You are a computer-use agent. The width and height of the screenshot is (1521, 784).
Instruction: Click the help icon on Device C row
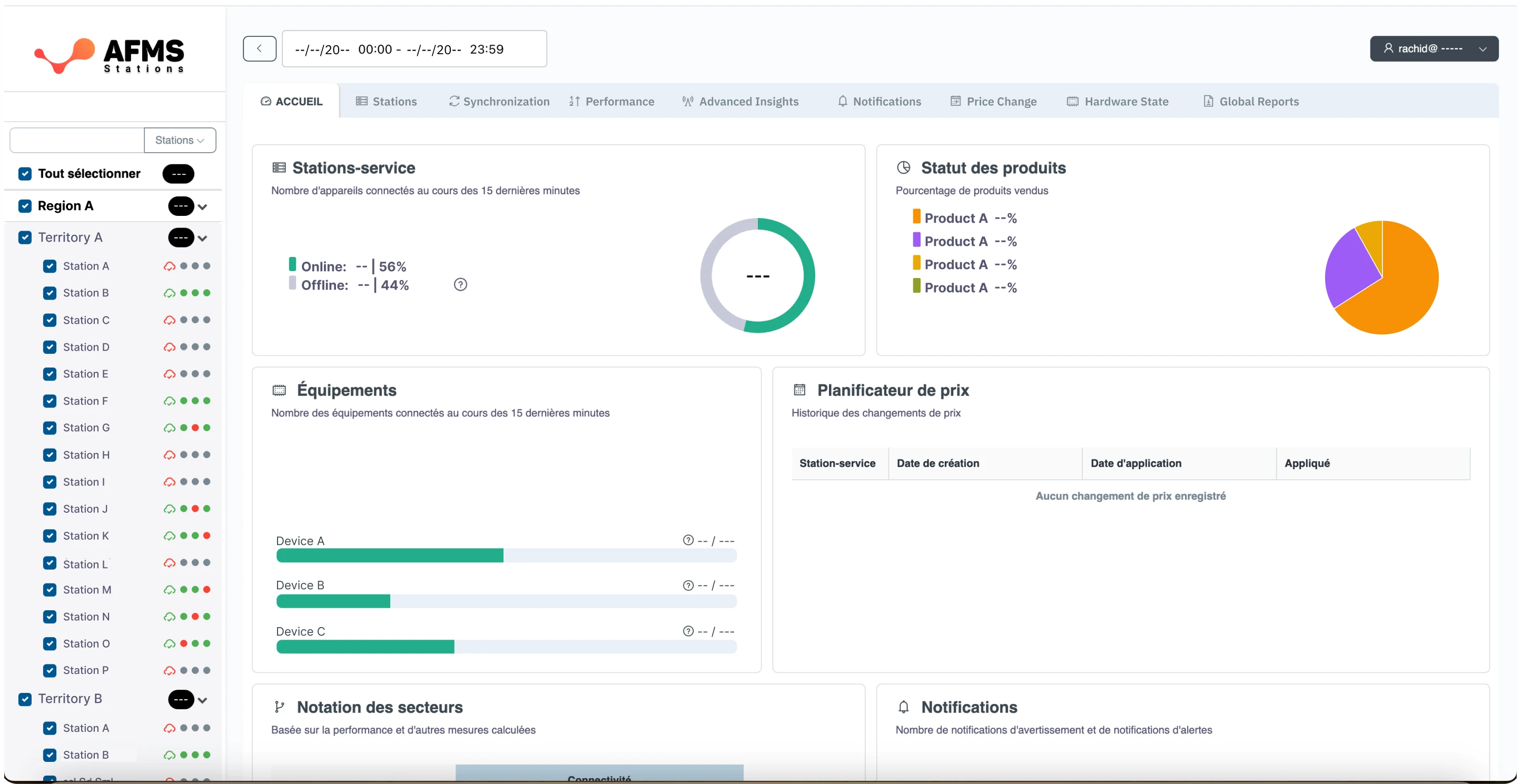coord(688,631)
